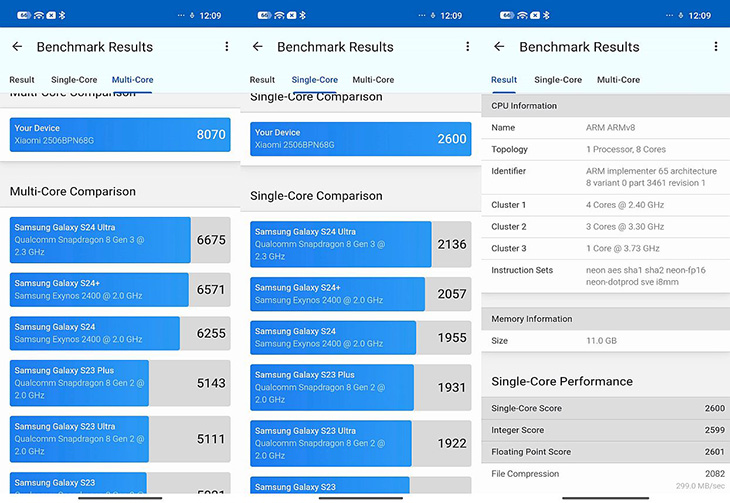Tap Single-Core Performance heading

[562, 381]
